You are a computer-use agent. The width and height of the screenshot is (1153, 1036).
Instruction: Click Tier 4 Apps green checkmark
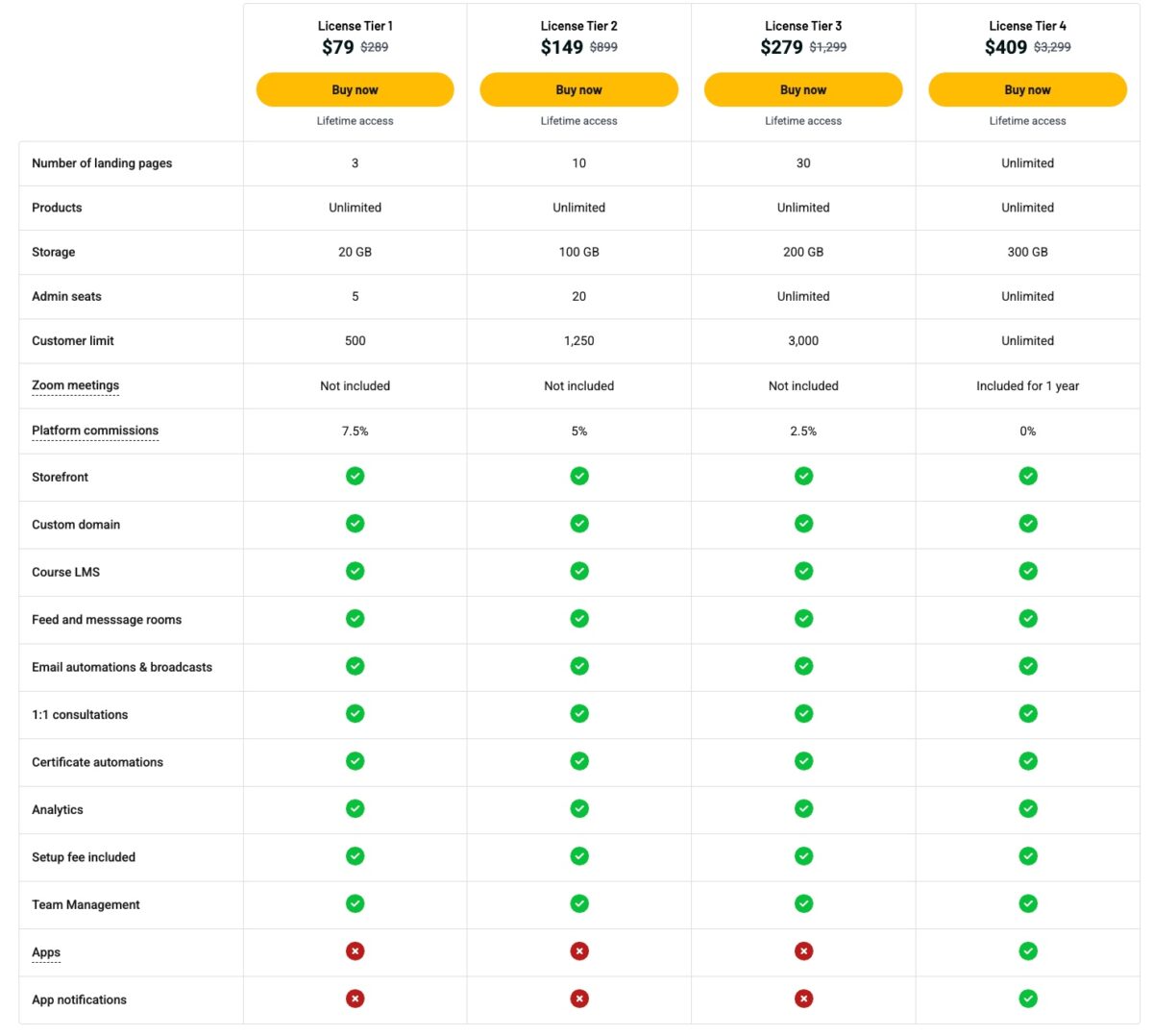(1028, 951)
